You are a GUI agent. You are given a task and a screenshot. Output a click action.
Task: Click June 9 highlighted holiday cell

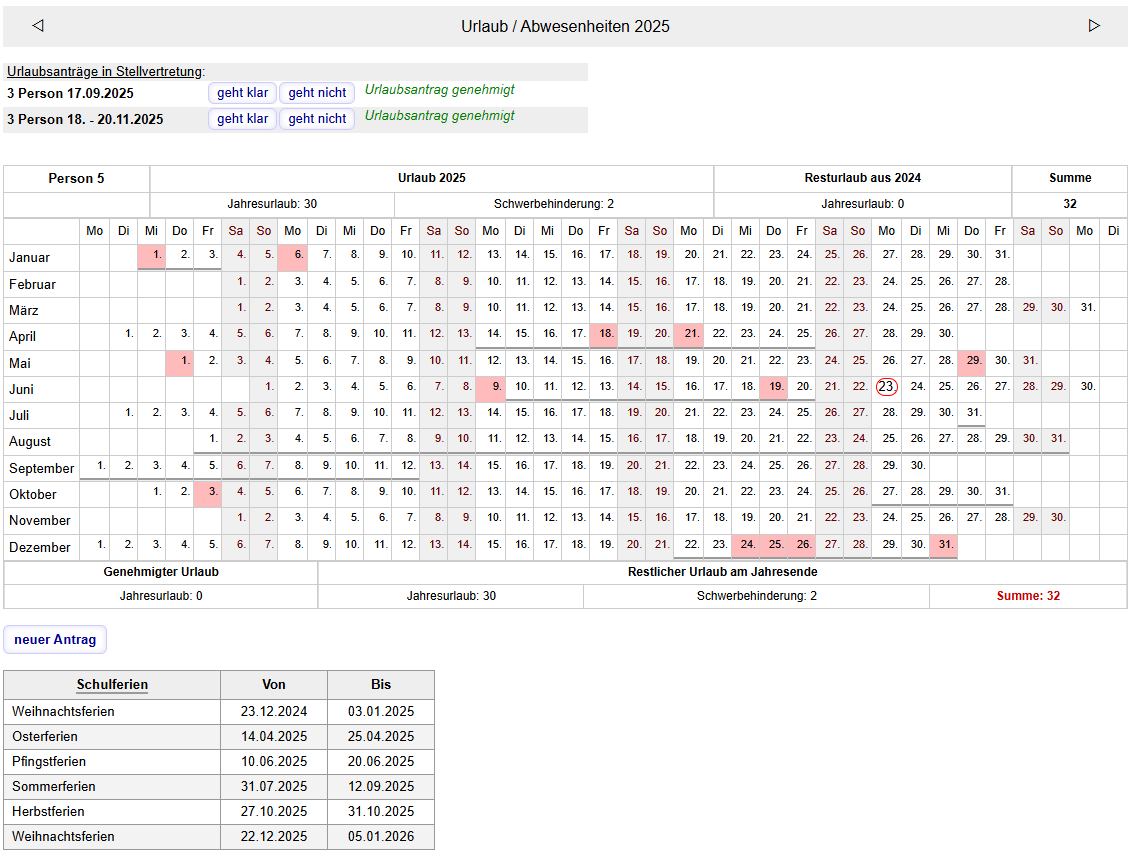[x=491, y=387]
